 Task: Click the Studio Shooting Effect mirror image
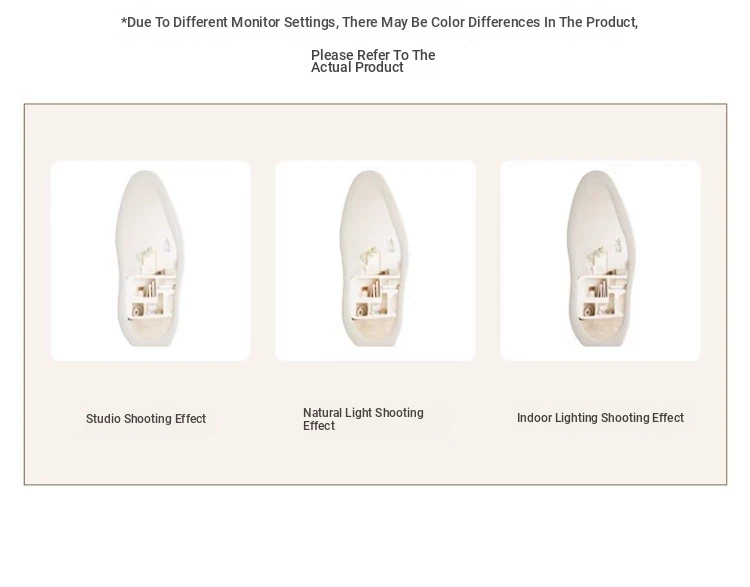point(150,260)
